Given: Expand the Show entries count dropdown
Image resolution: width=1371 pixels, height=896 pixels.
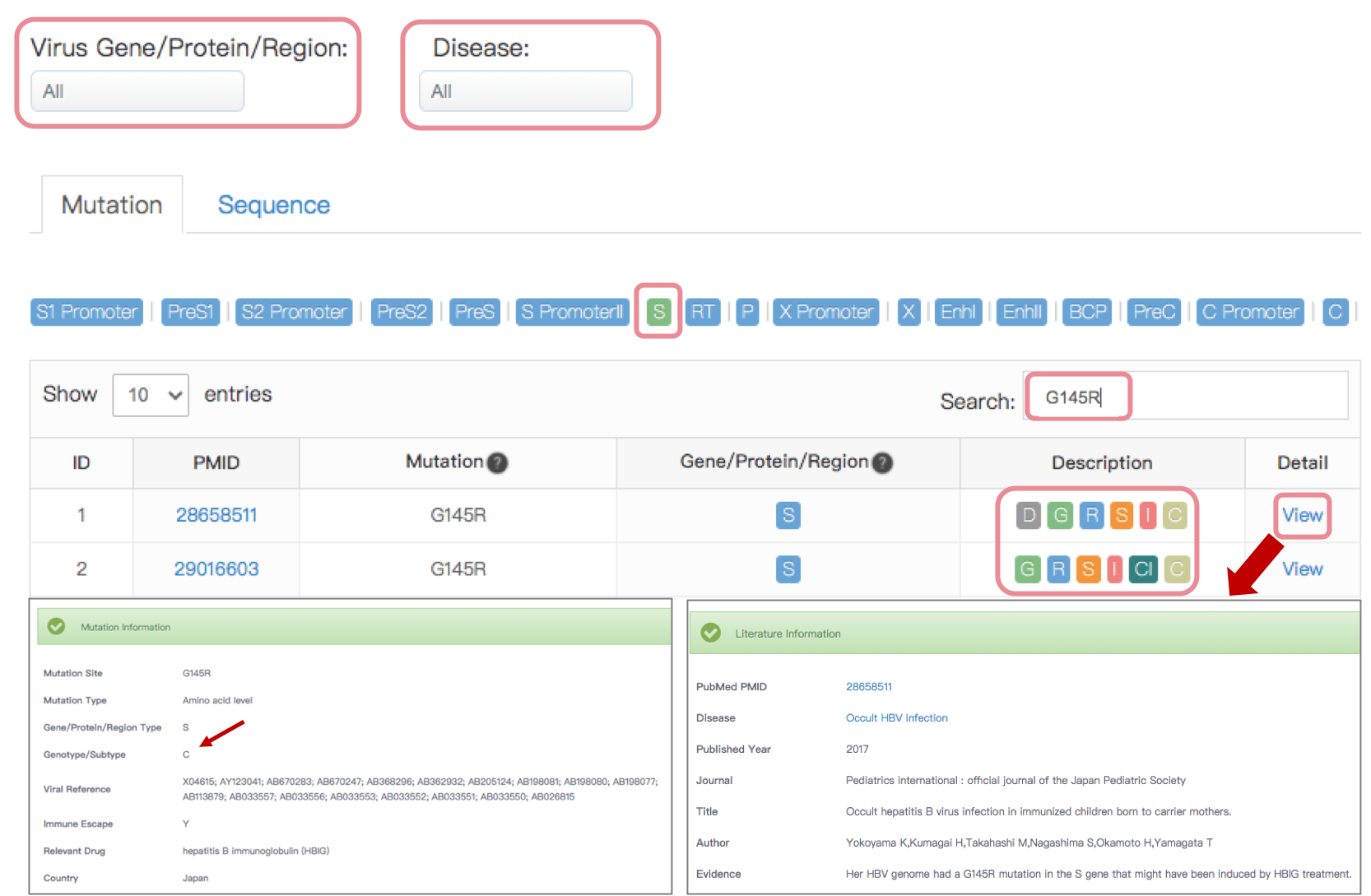Looking at the screenshot, I should click(x=151, y=395).
